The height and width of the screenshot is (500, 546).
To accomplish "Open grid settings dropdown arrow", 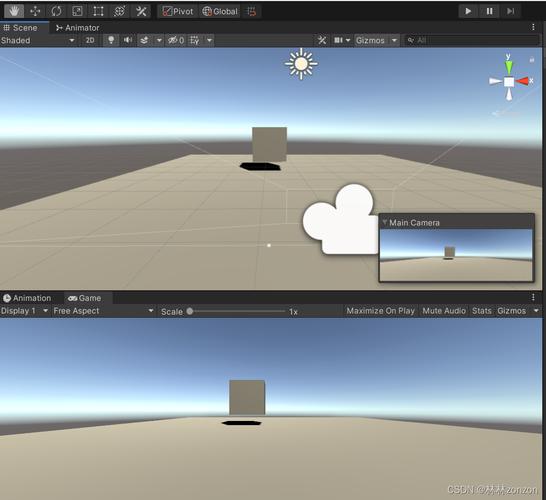I will 209,40.
